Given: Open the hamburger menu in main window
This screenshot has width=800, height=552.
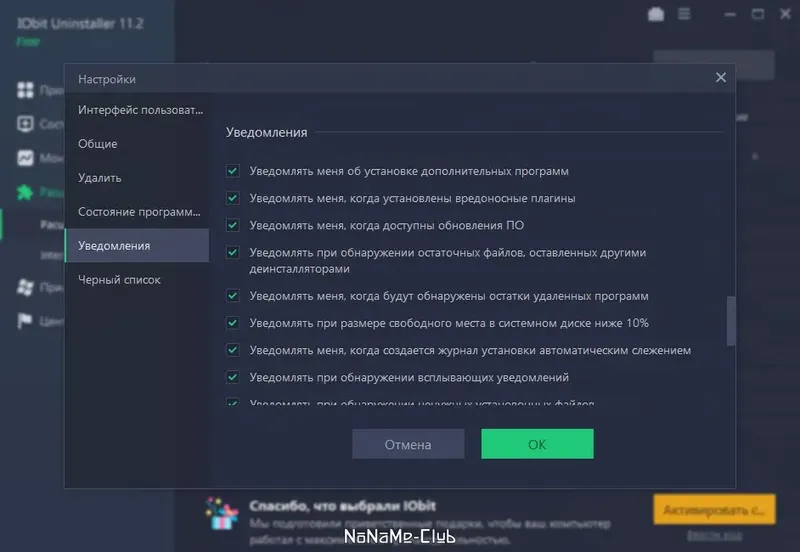Looking at the screenshot, I should pyautogui.click(x=684, y=14).
